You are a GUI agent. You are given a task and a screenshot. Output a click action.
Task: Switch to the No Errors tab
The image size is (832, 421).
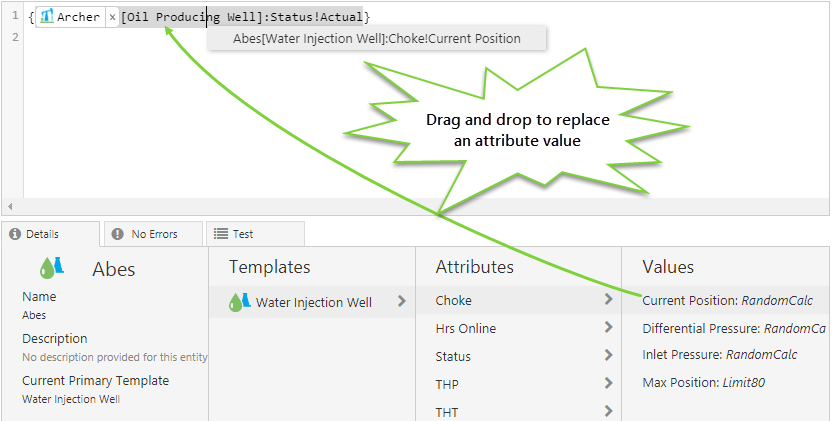(153, 234)
